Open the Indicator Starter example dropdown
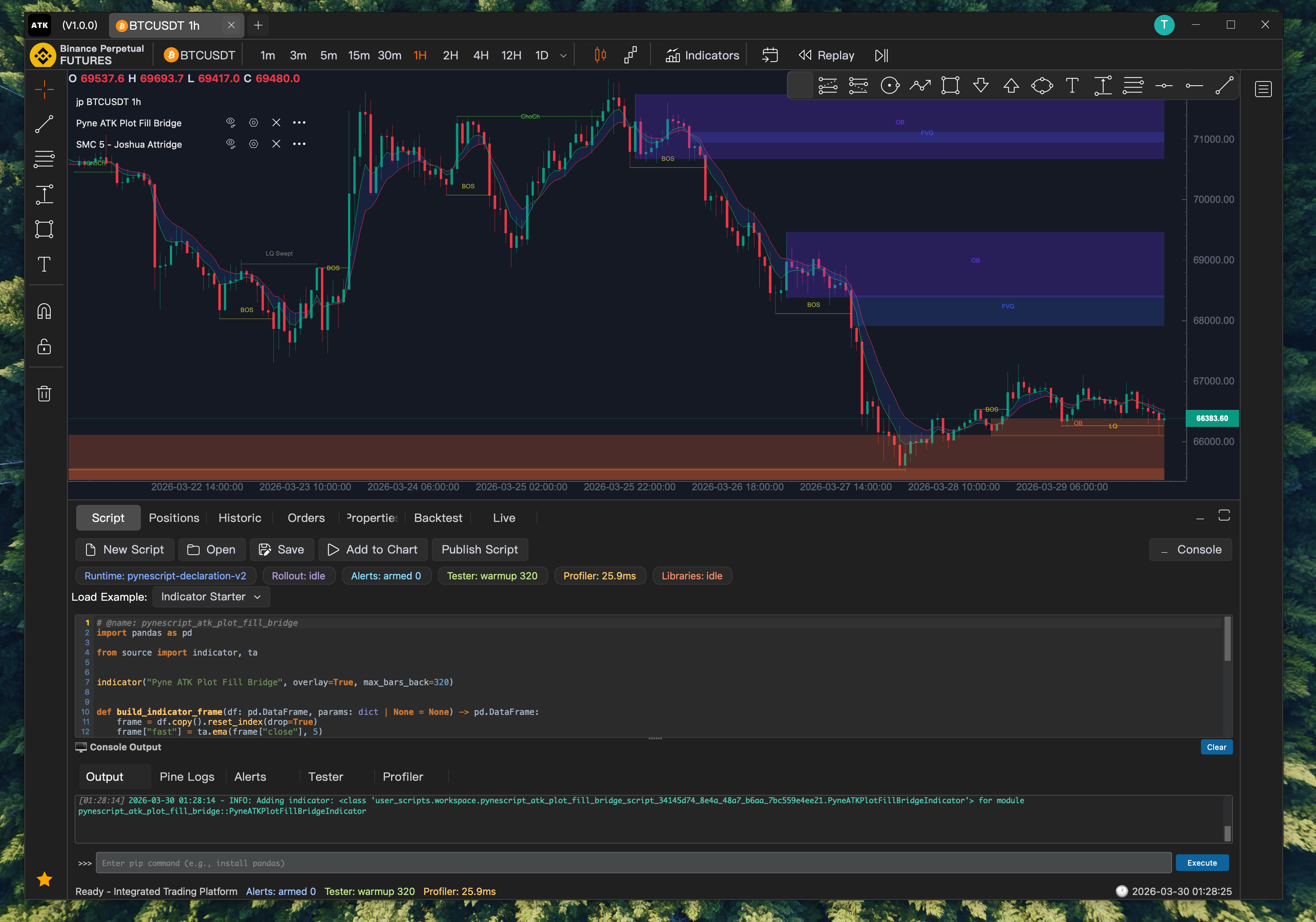The width and height of the screenshot is (1316, 922). (211, 597)
